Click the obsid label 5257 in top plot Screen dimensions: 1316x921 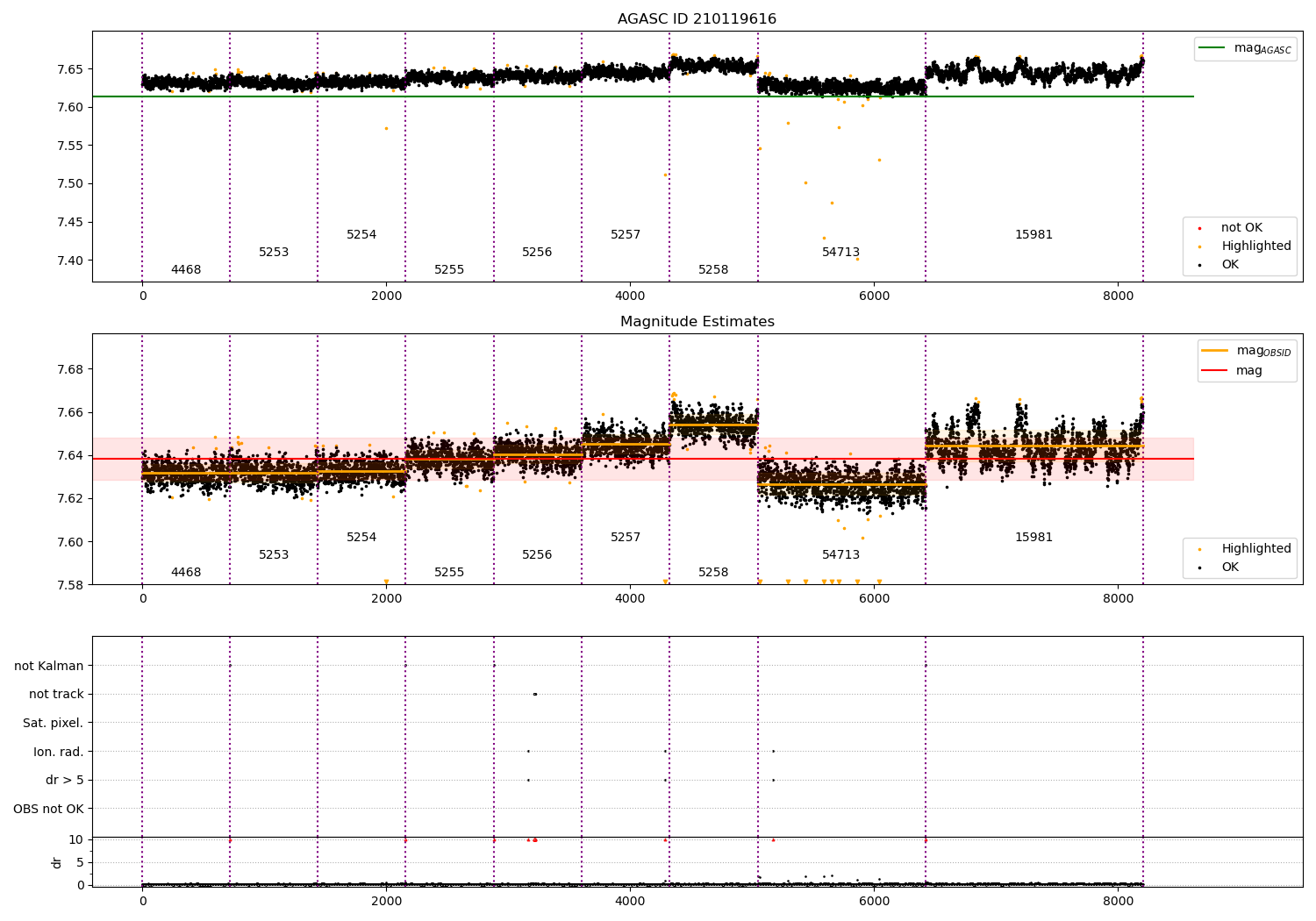click(626, 234)
